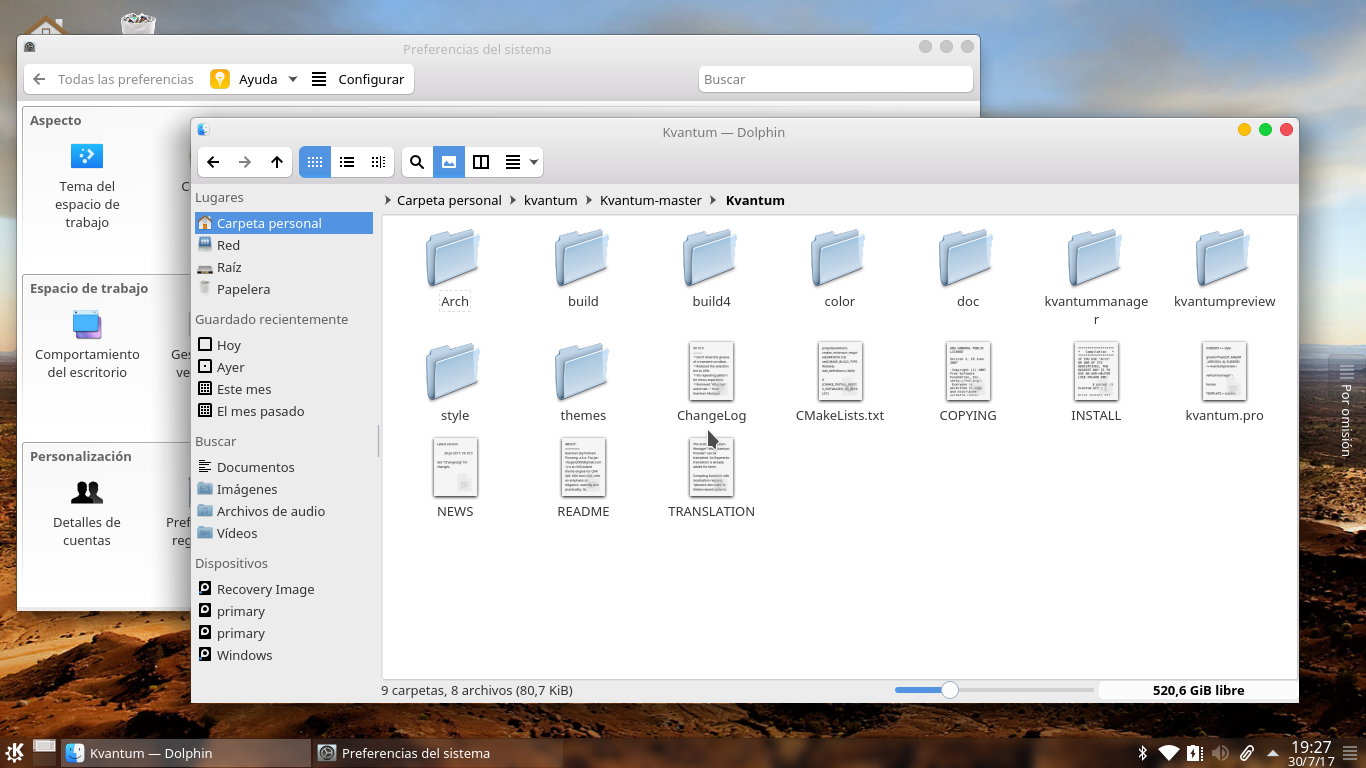
Task: Select the 'kvantummanager' folder
Action: coord(1096,276)
